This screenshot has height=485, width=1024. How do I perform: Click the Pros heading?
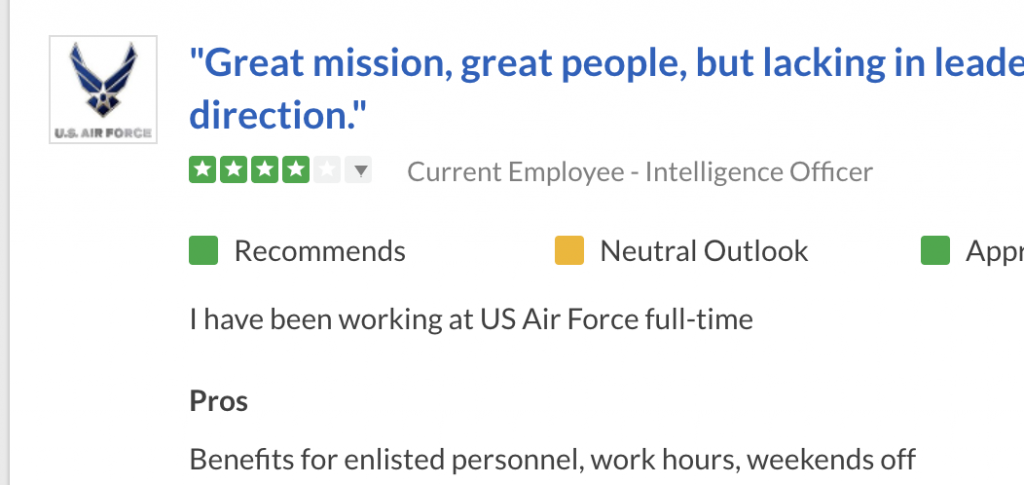coord(219,401)
